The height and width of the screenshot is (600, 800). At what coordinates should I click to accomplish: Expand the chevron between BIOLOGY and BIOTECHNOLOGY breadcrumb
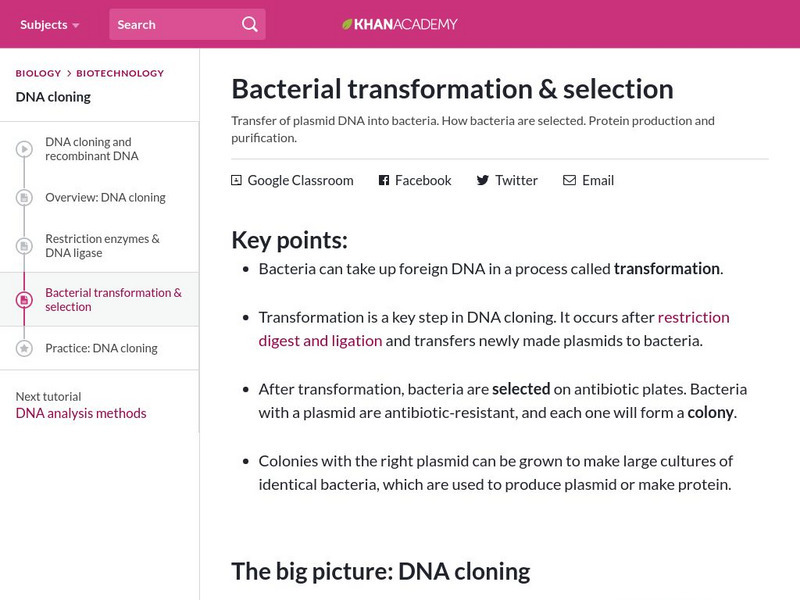click(x=67, y=73)
